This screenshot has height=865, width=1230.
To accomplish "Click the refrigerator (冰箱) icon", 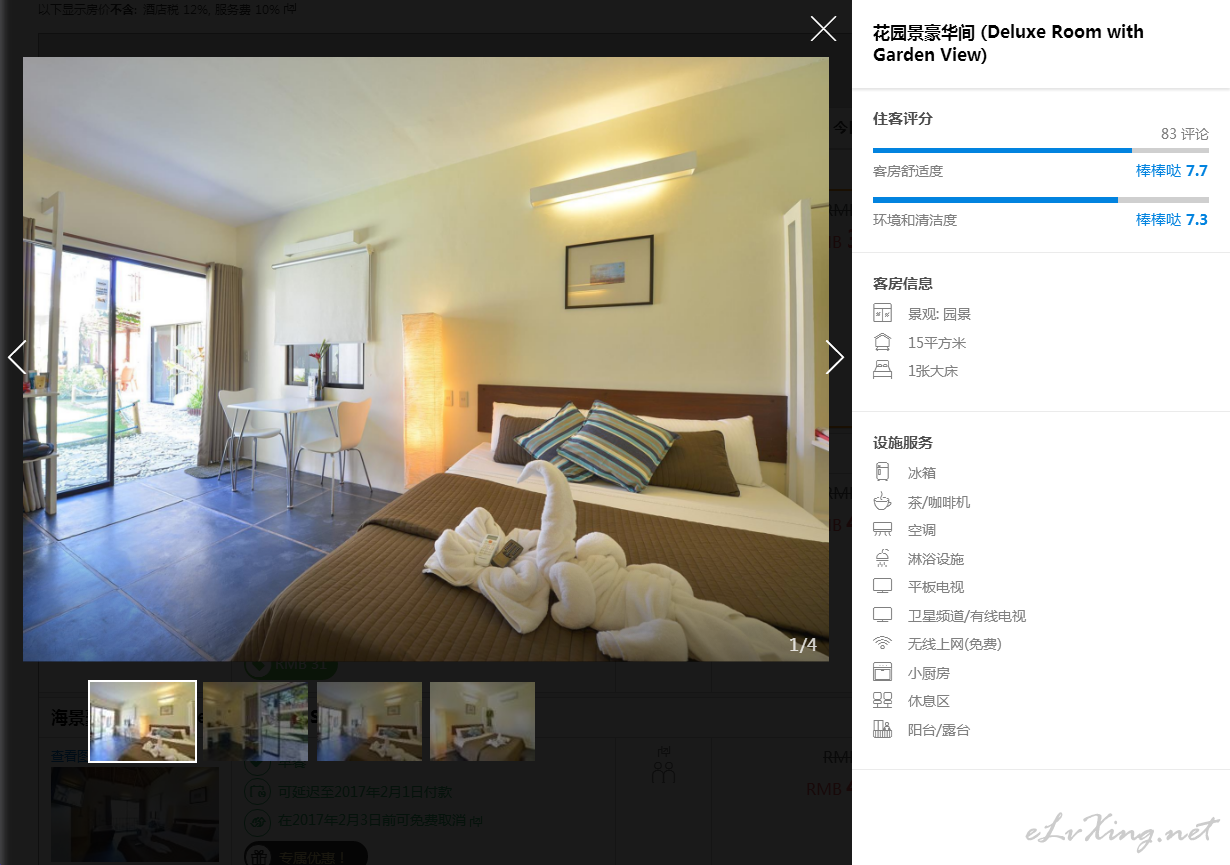I will point(882,472).
